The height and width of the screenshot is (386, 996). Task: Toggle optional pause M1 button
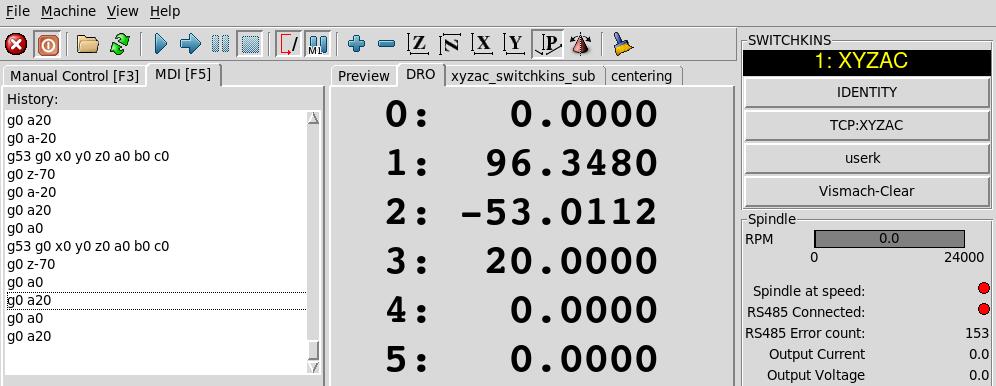click(x=318, y=44)
